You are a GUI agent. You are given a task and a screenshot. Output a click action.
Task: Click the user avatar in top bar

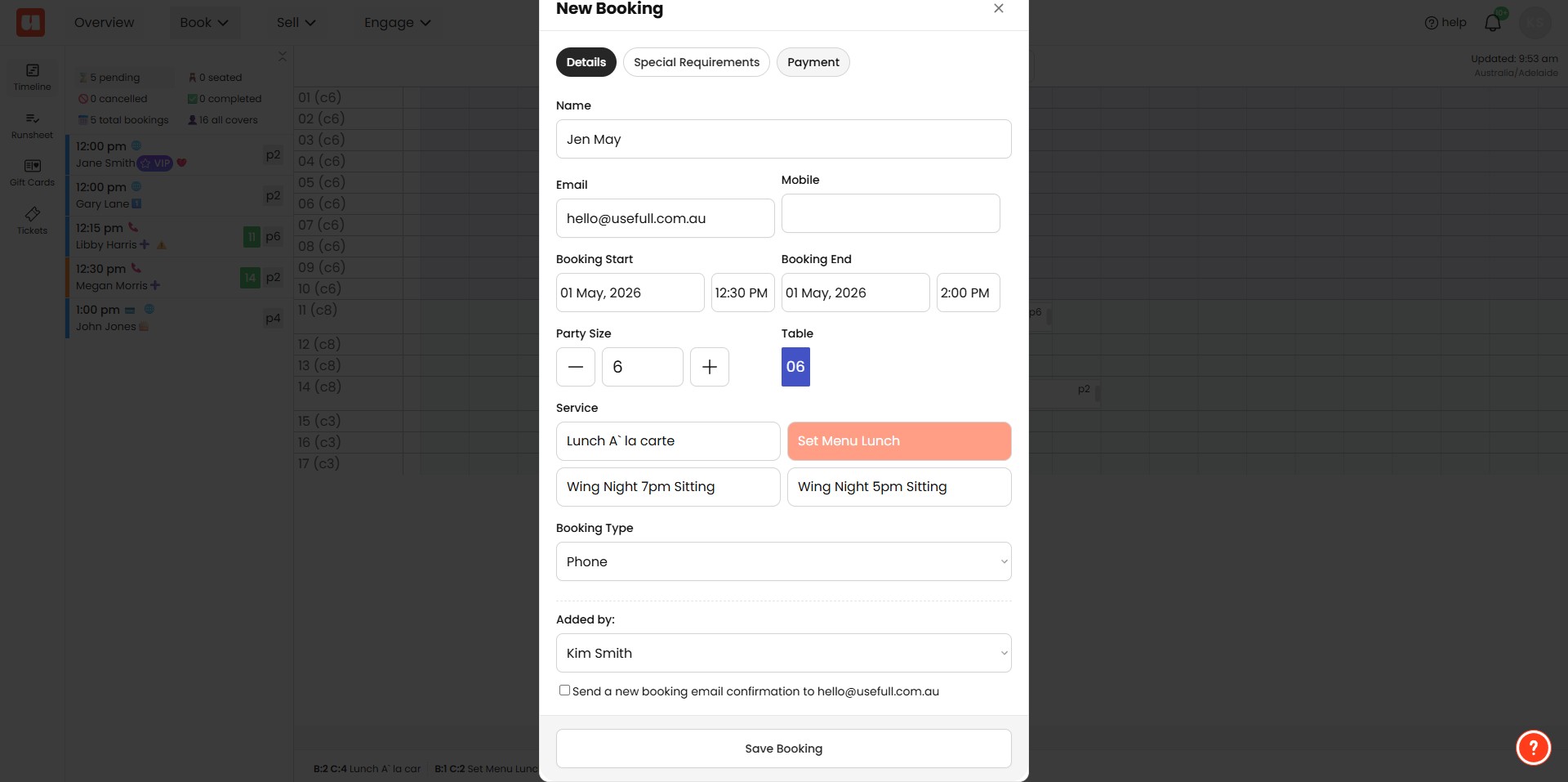(x=1535, y=22)
